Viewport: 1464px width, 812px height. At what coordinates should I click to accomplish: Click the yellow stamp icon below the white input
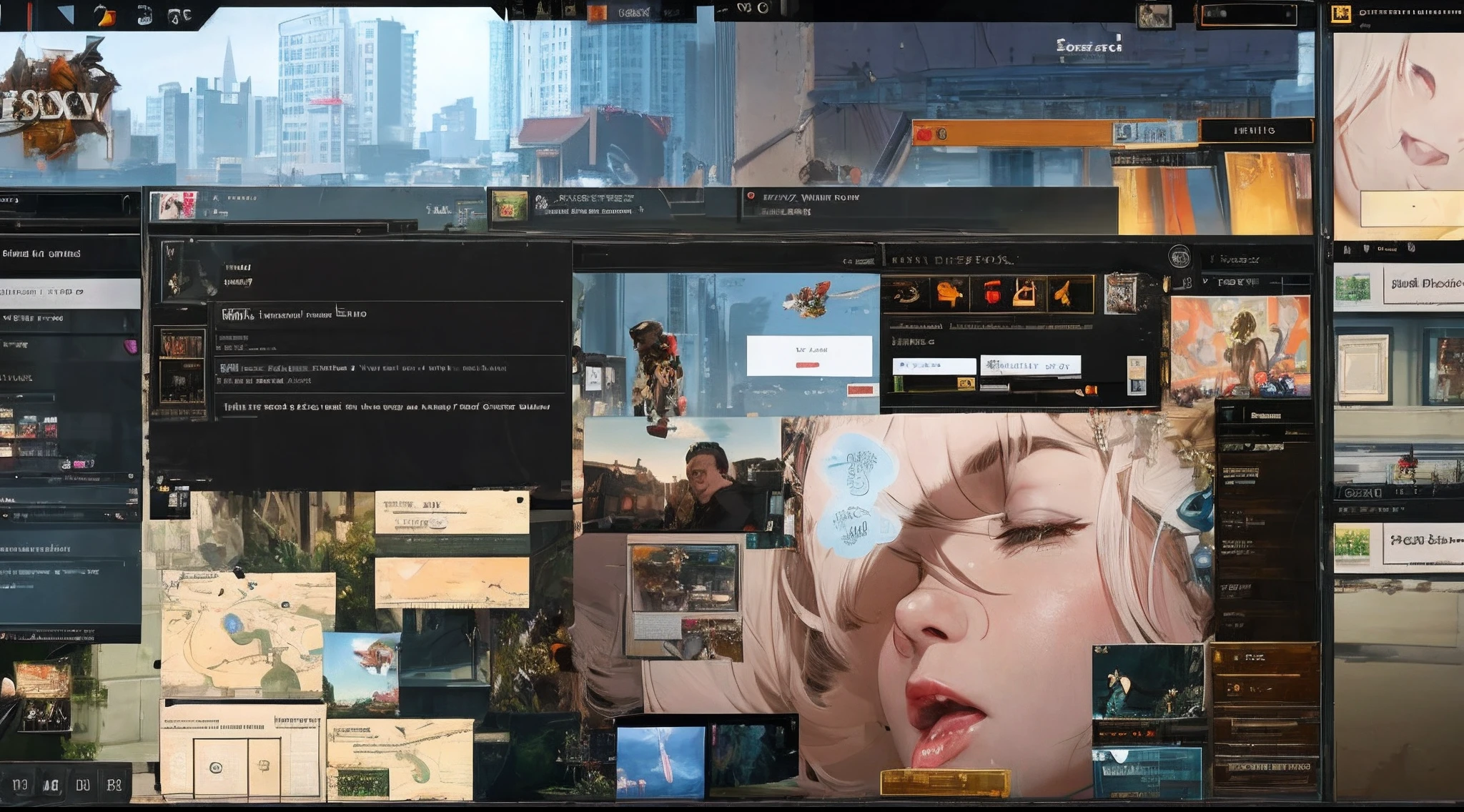965,384
